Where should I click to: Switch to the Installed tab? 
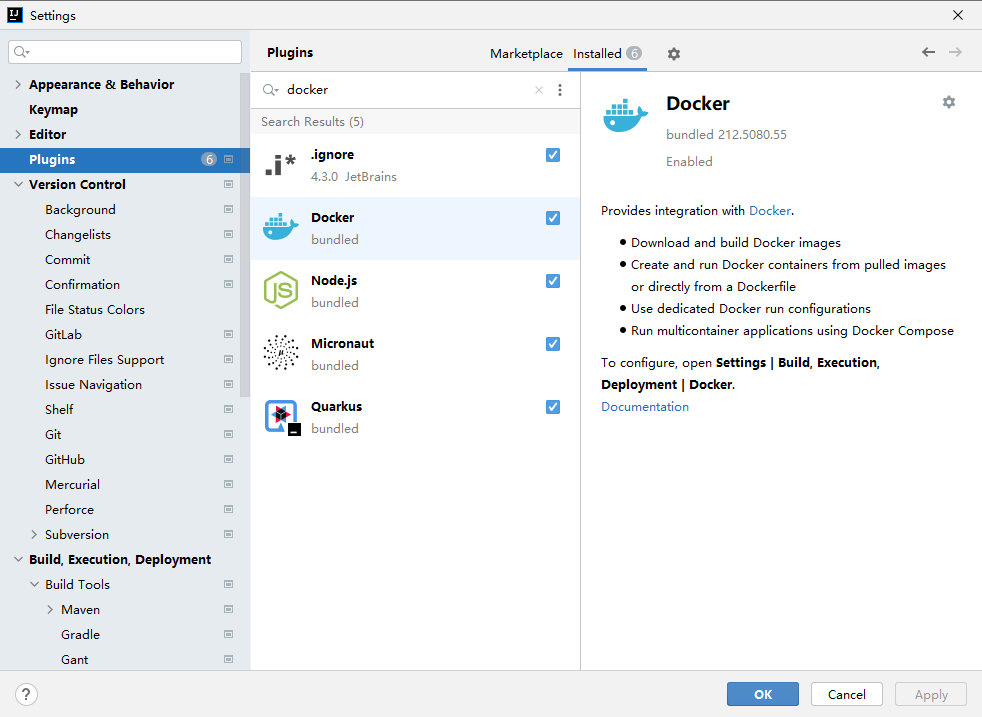coord(607,54)
